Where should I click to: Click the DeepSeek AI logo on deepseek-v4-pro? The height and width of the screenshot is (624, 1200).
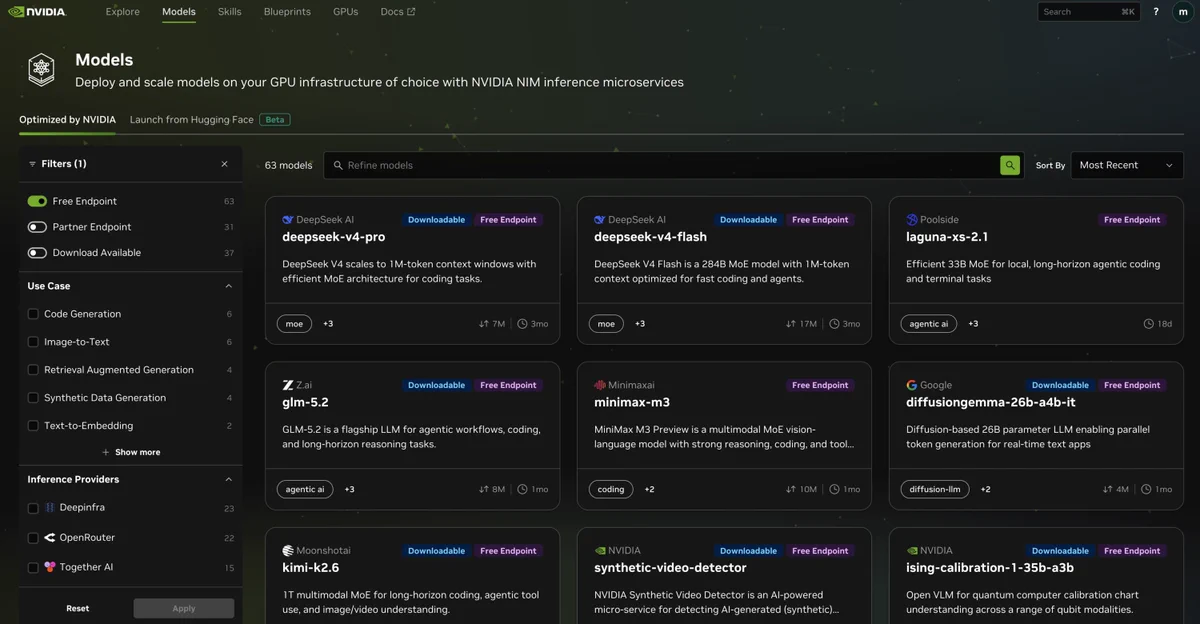(288, 220)
